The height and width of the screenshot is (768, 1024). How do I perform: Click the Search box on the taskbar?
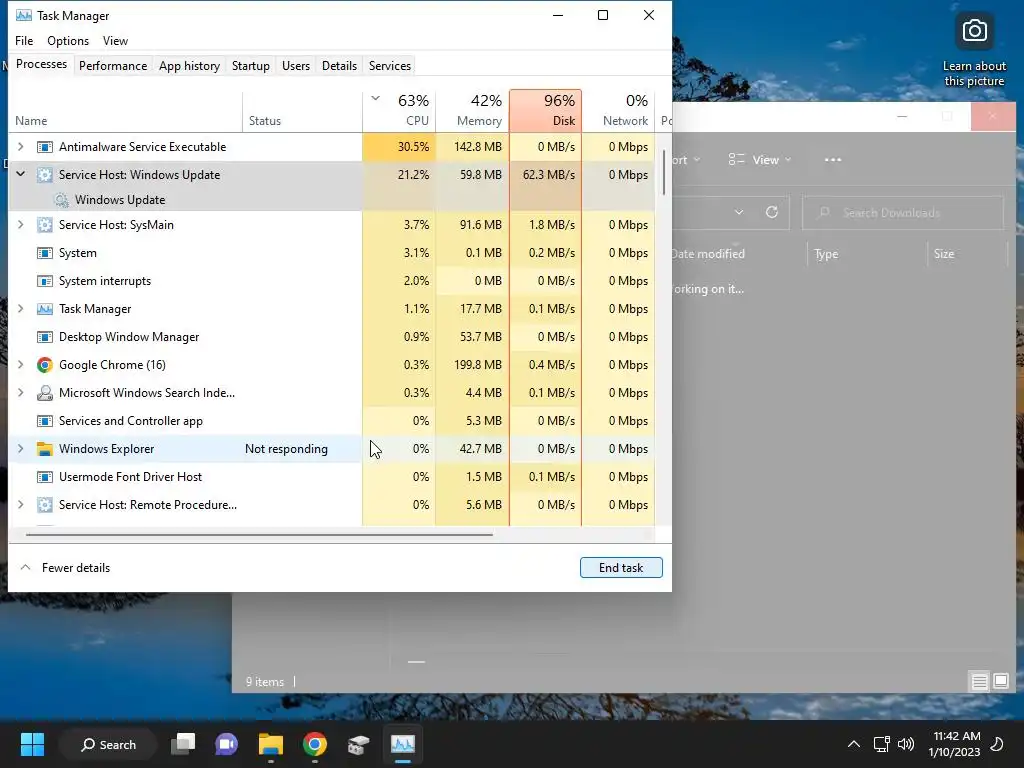click(x=108, y=744)
